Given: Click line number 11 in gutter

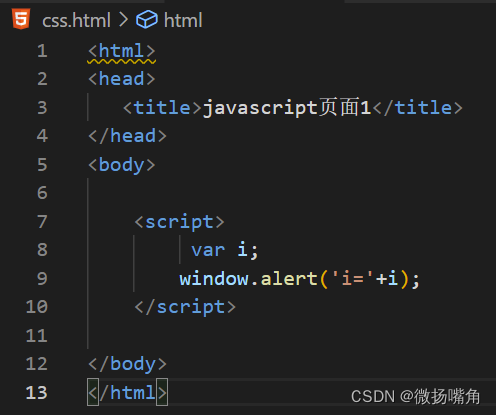Looking at the screenshot, I should (x=37, y=336).
